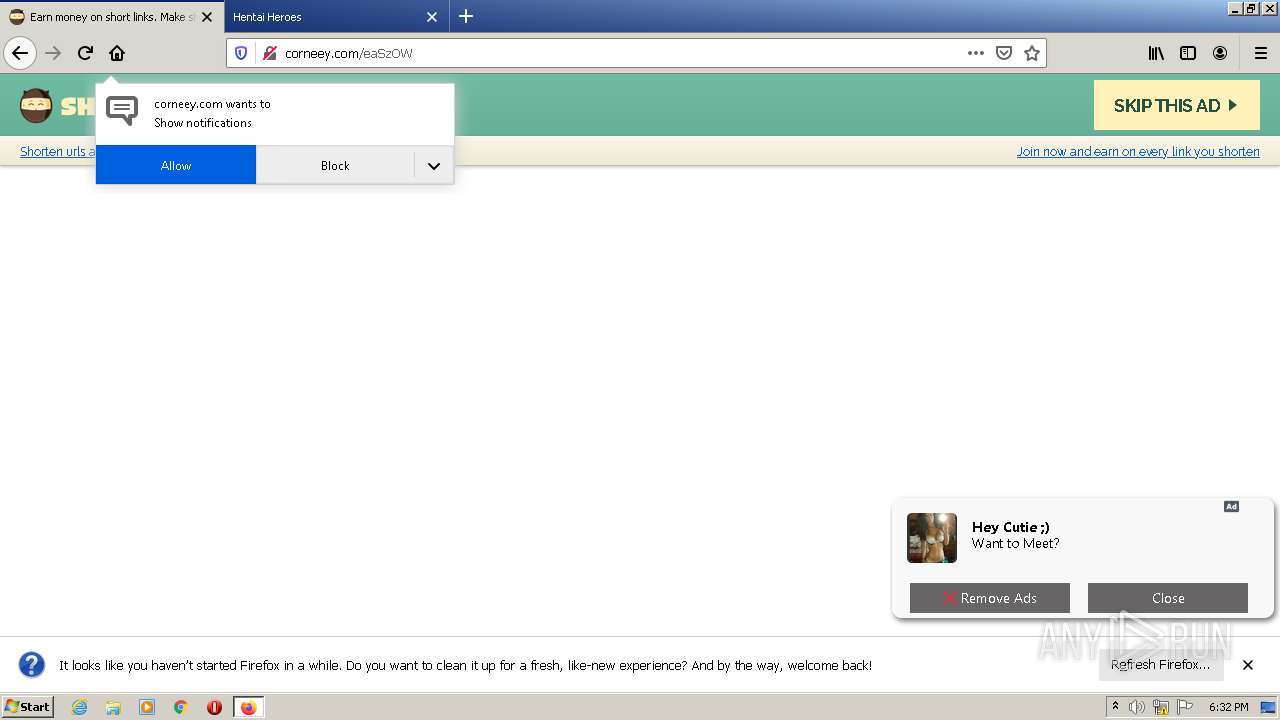This screenshot has width=1280, height=720.
Task: Dismiss the Firefox refresh notification bar
Action: [1248, 664]
